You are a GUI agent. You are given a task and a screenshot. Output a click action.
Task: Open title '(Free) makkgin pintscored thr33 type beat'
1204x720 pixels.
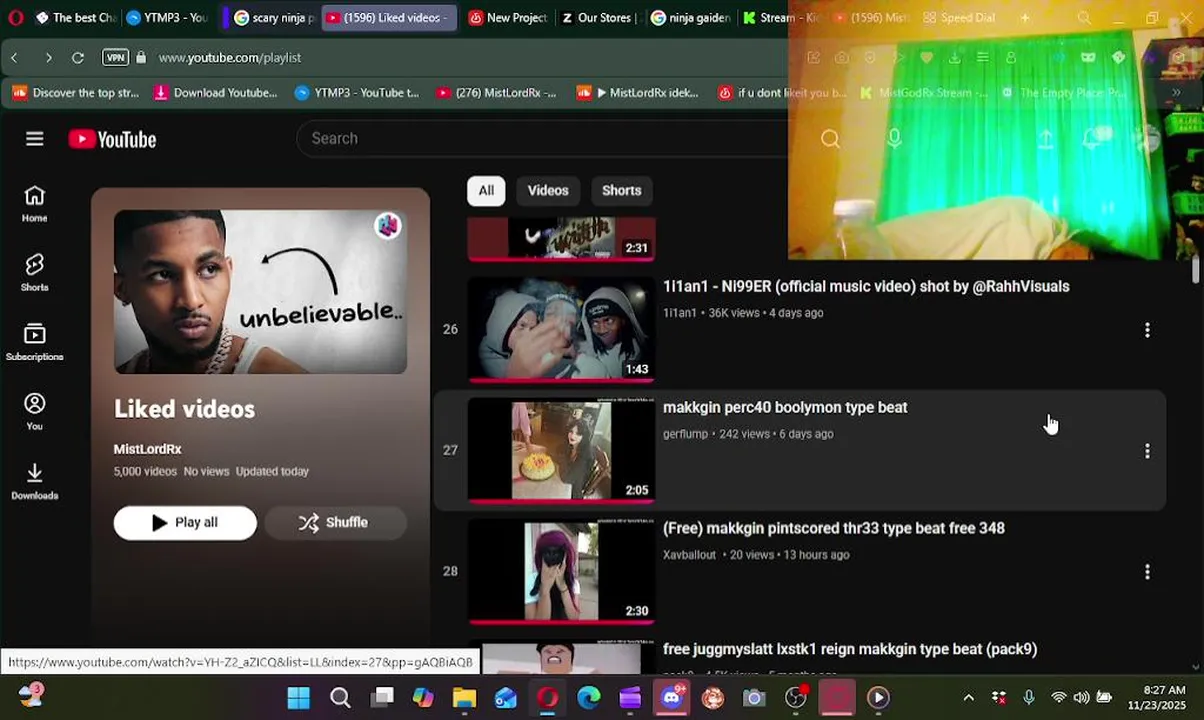(x=834, y=528)
